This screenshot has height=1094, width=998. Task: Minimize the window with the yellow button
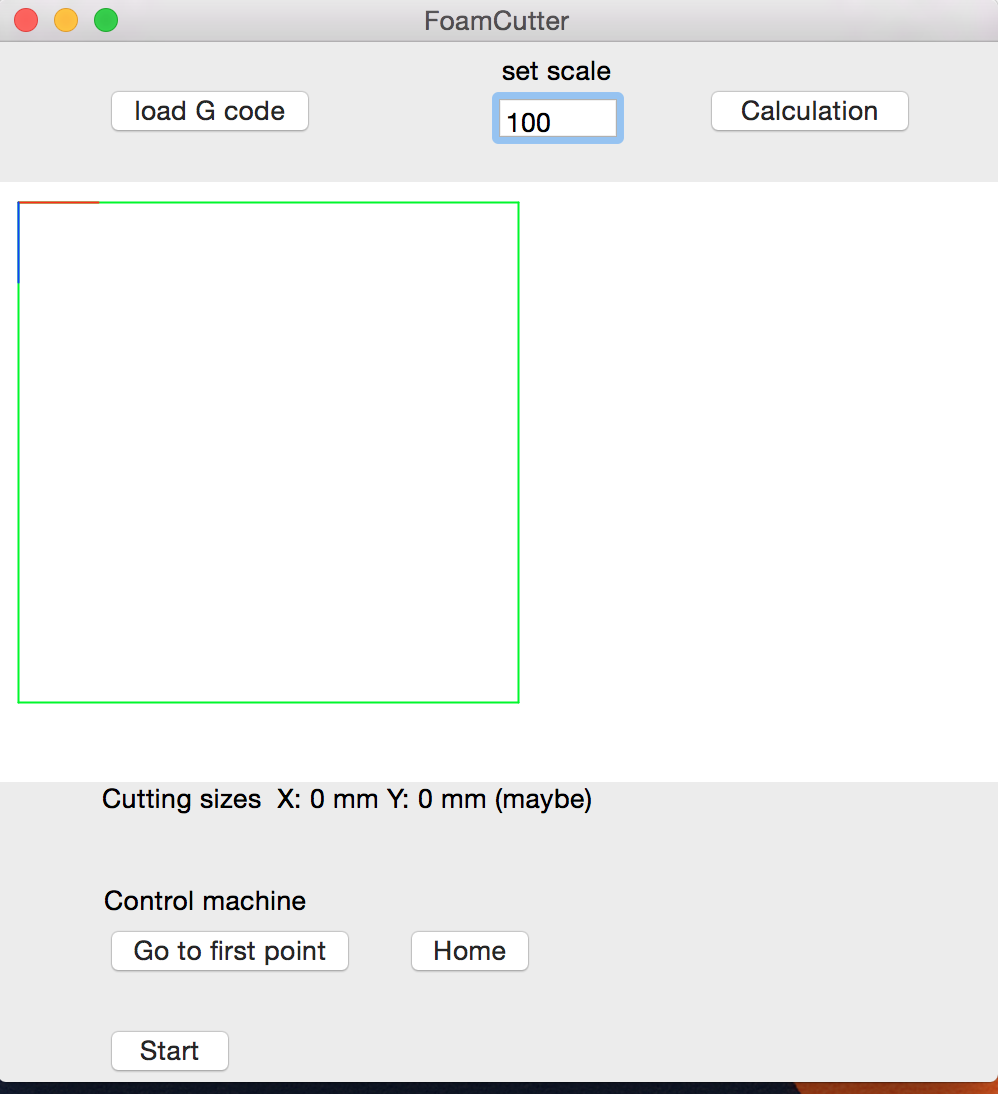(x=66, y=20)
